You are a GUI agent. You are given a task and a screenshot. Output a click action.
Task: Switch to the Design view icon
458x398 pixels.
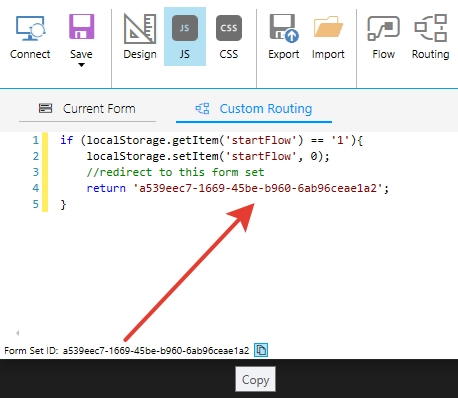click(x=140, y=28)
